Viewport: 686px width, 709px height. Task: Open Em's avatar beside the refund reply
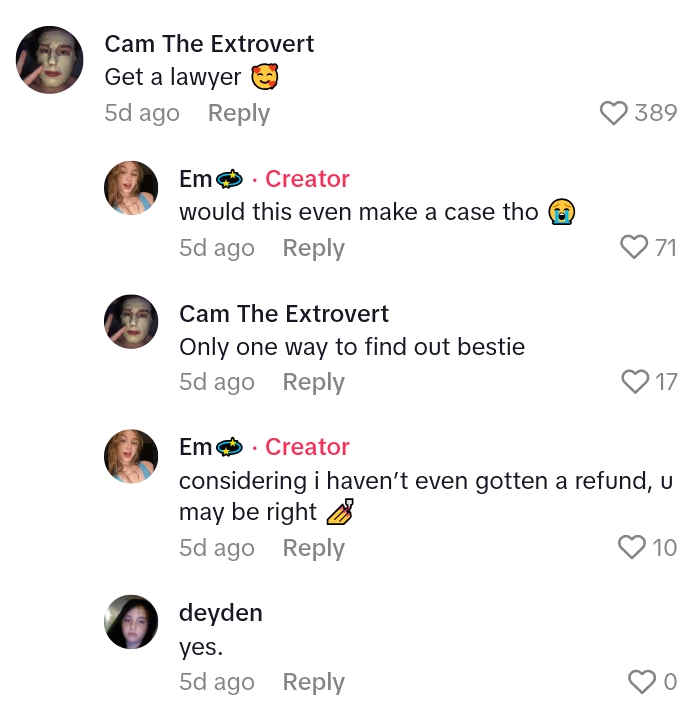click(x=131, y=455)
